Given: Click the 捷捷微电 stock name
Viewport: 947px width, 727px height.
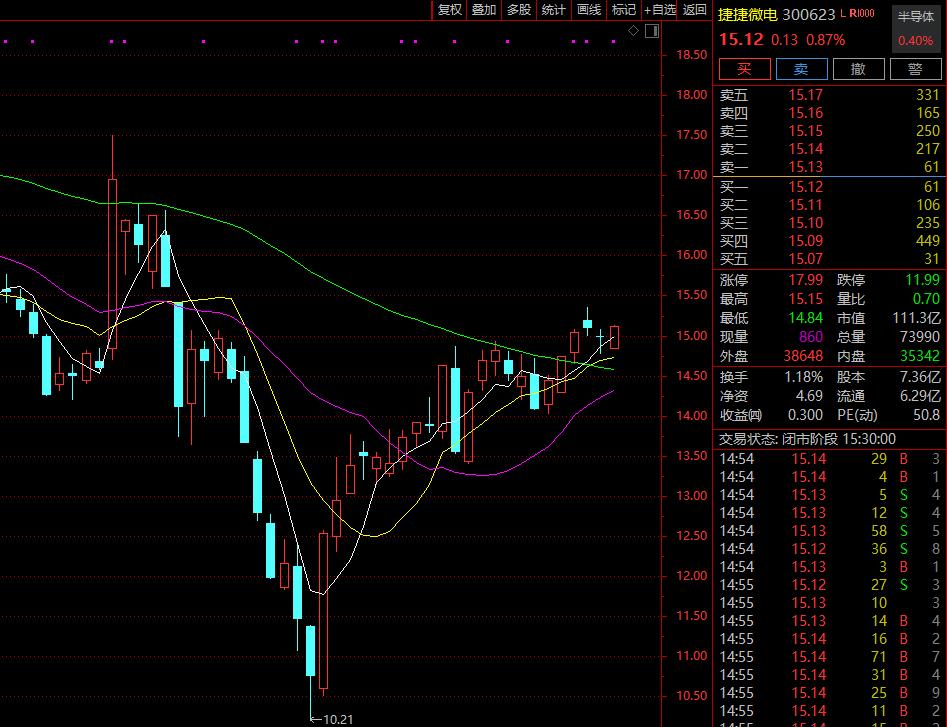Looking at the screenshot, I should [748, 14].
